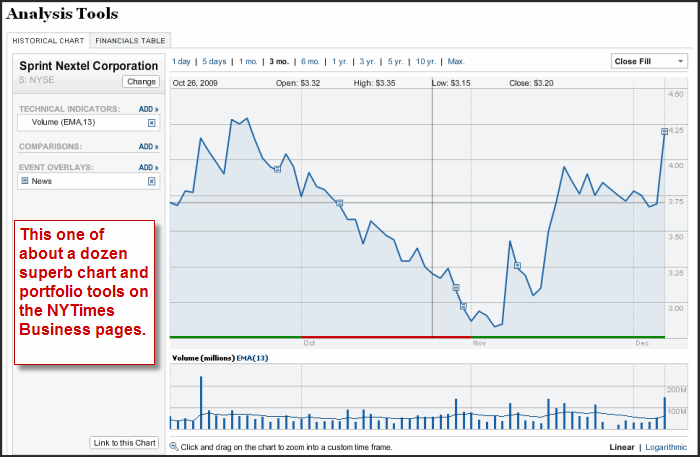Open Close Fill chart style dropdown
Image resolution: width=700 pixels, height=457 pixels.
tap(649, 61)
